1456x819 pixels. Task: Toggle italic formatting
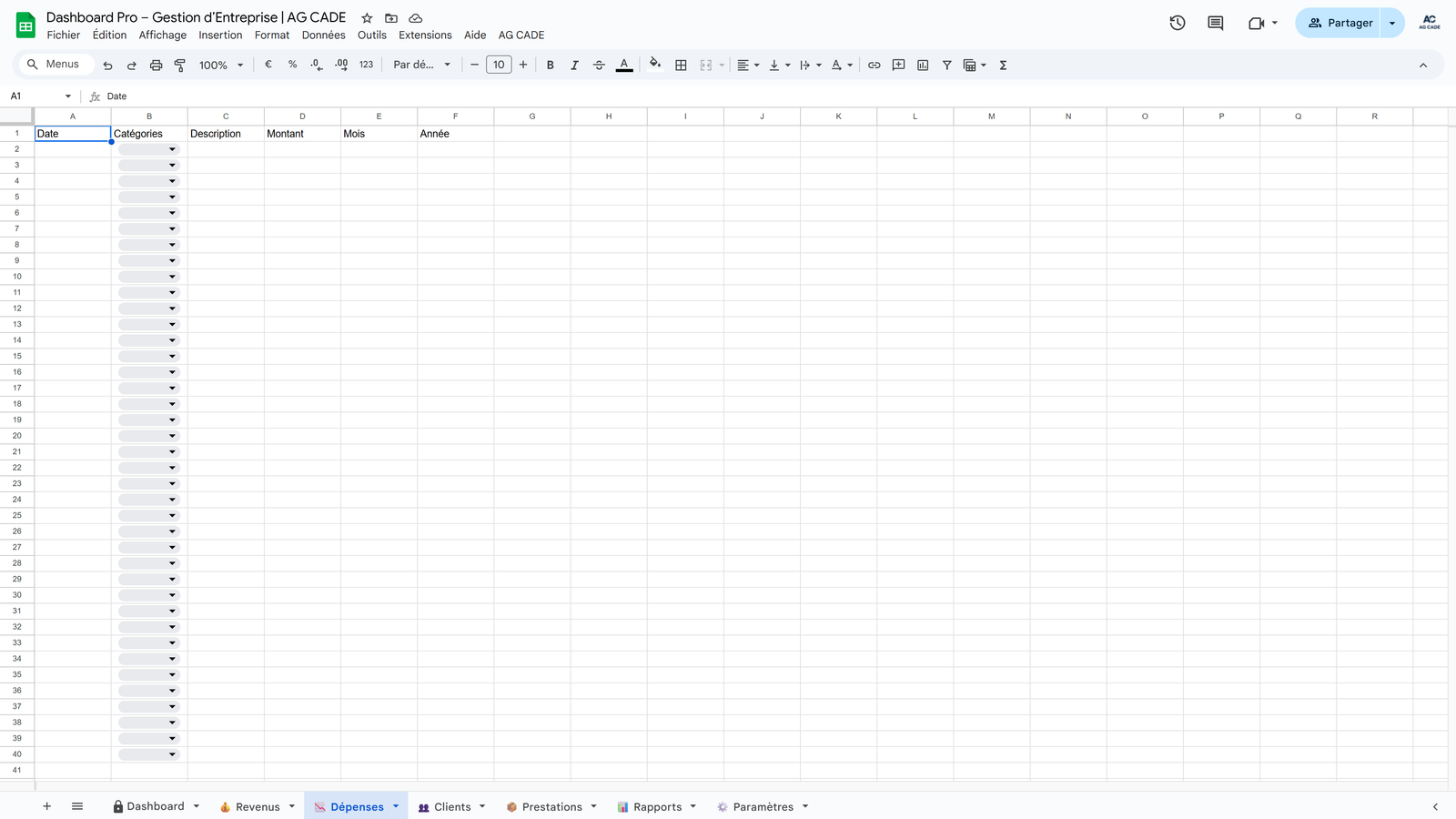click(574, 65)
